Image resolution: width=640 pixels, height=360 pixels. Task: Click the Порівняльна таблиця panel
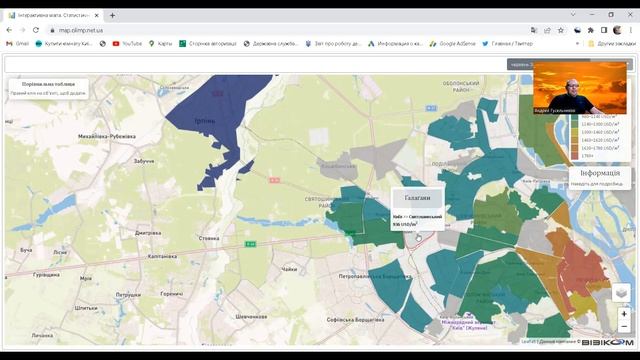coord(48,89)
